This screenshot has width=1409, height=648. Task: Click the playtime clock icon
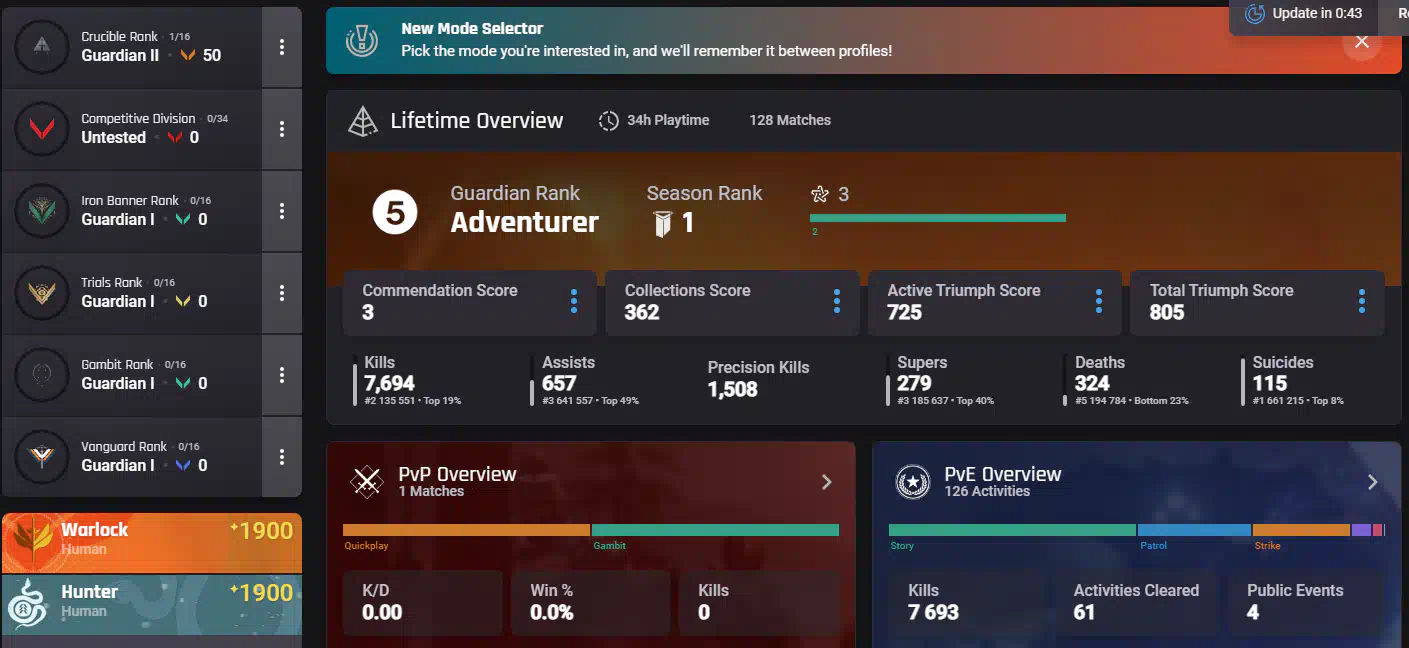(608, 121)
